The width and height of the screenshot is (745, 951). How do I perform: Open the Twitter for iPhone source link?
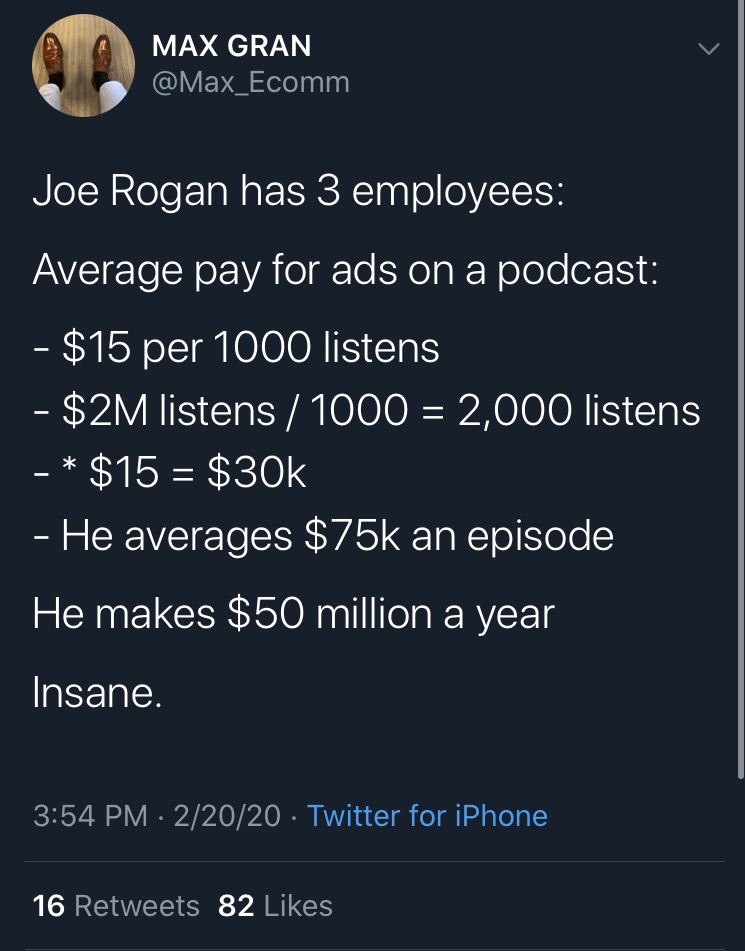point(427,815)
